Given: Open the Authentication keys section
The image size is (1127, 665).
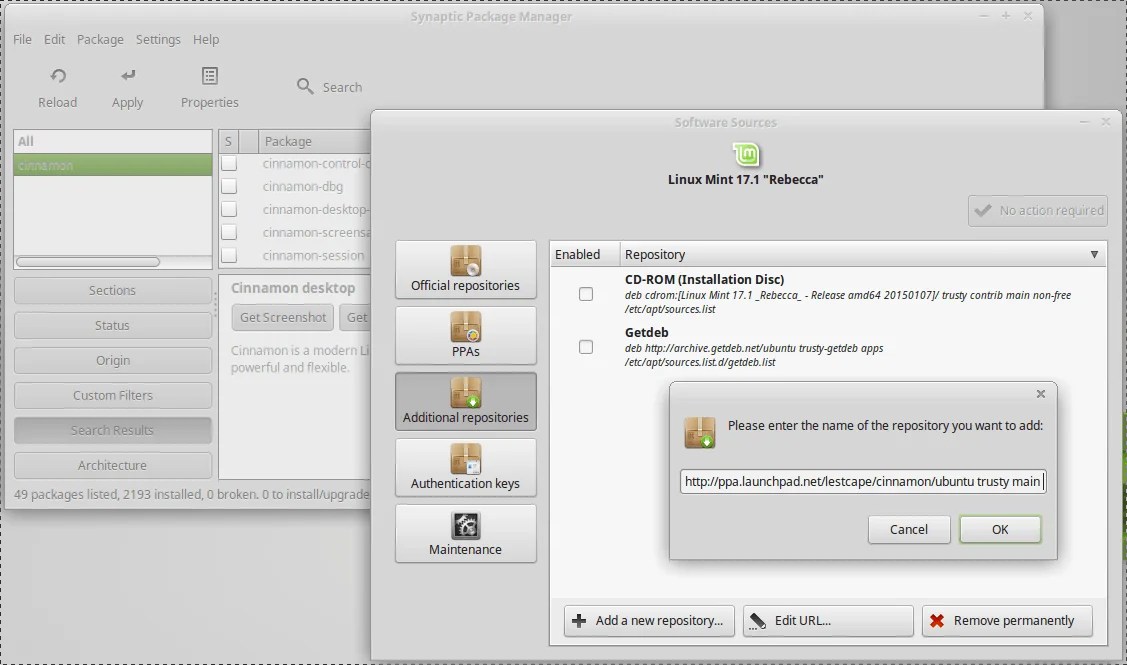Looking at the screenshot, I should pos(465,467).
